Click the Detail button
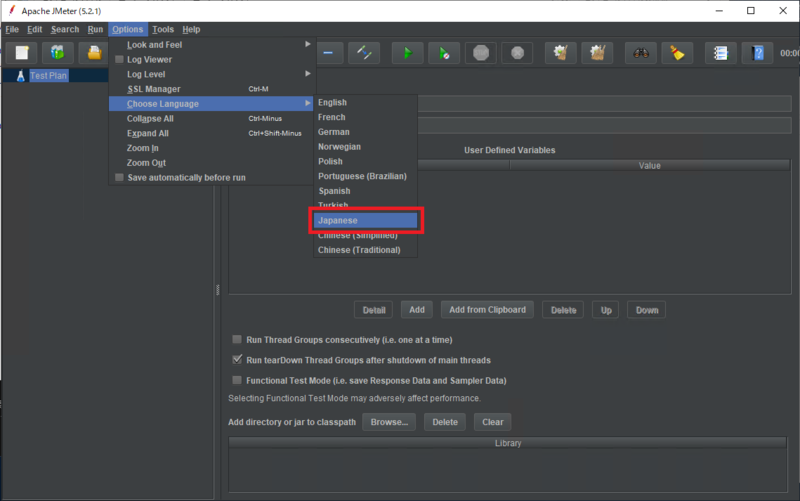Viewport: 800px width, 501px height. [x=373, y=310]
